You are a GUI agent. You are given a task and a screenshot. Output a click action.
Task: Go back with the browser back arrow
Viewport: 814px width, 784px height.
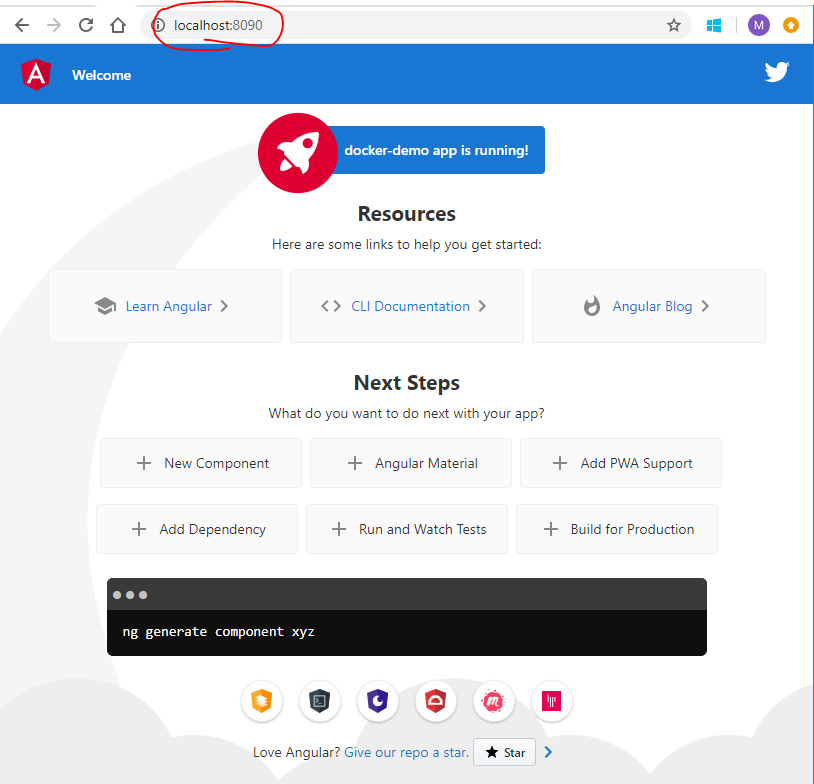[22, 25]
